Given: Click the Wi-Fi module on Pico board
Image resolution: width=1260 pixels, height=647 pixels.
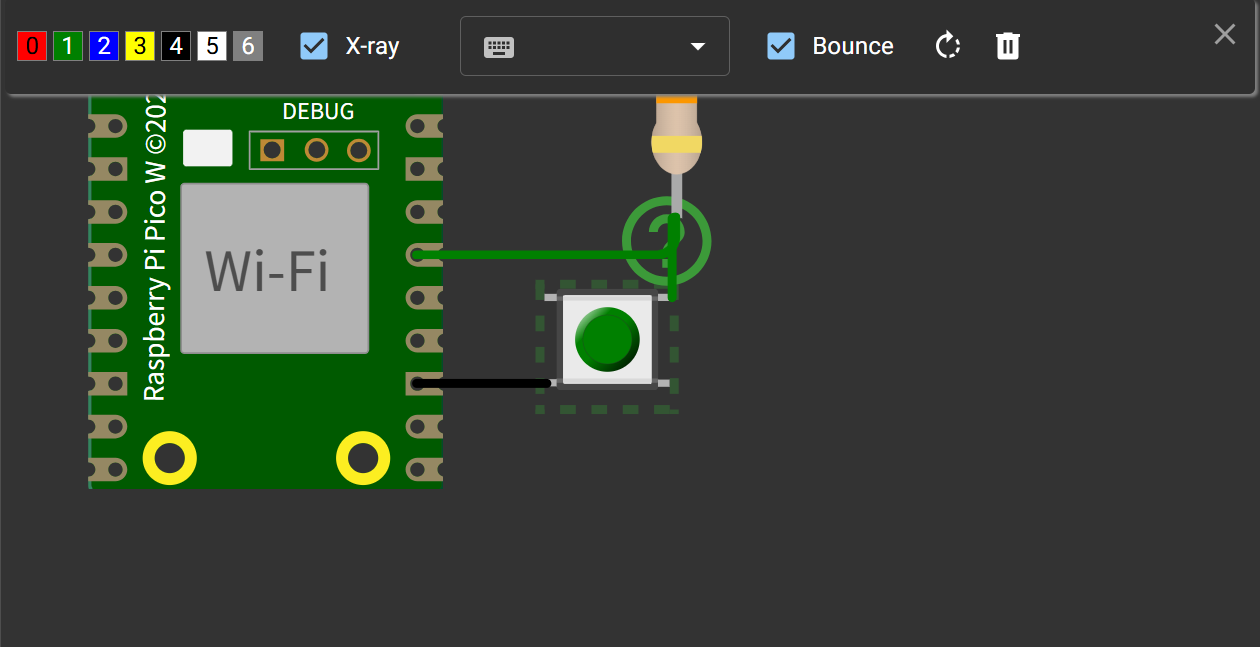Looking at the screenshot, I should click(x=274, y=268).
